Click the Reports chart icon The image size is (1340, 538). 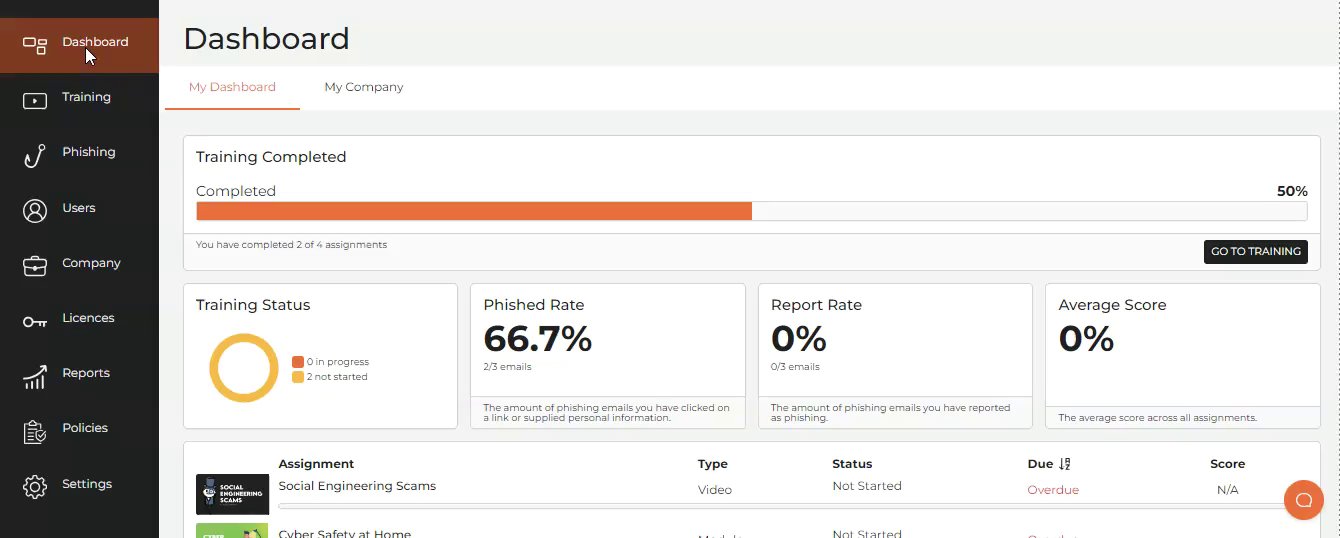(x=35, y=376)
